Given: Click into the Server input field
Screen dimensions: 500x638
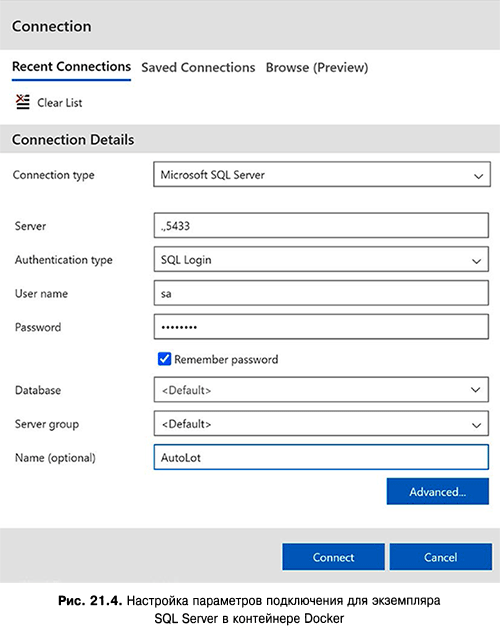Looking at the screenshot, I should (321, 225).
